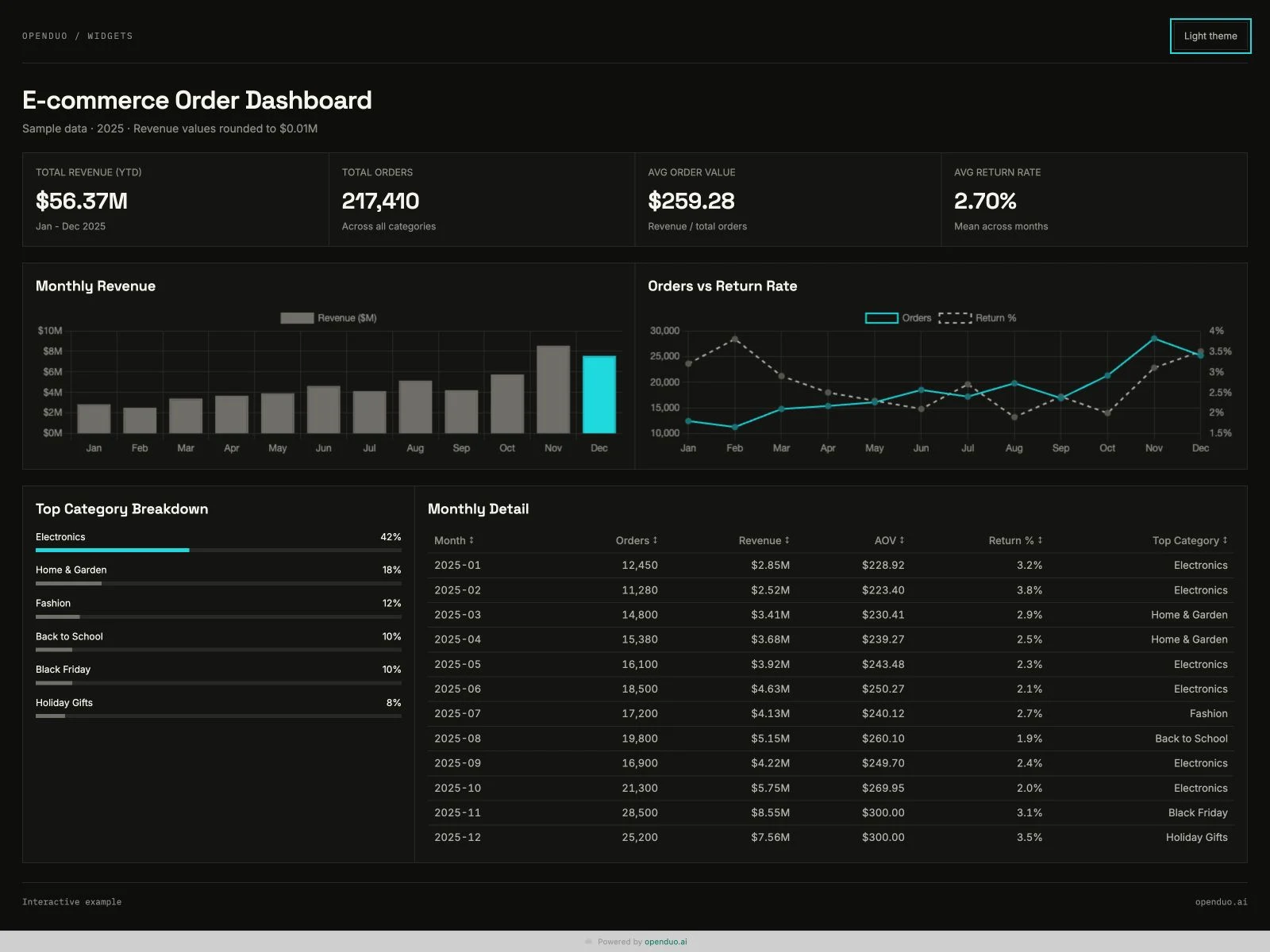Click orders value 12,450
This screenshot has height=952, width=1270.
tap(640, 565)
